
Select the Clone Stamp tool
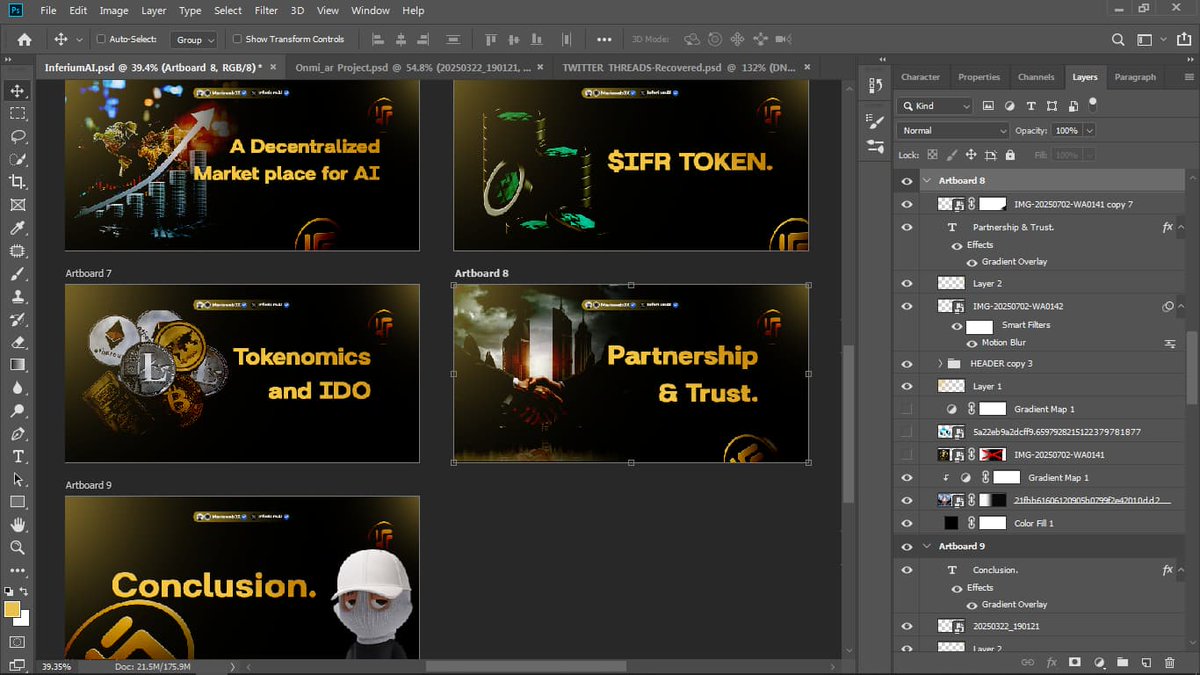tap(17, 297)
